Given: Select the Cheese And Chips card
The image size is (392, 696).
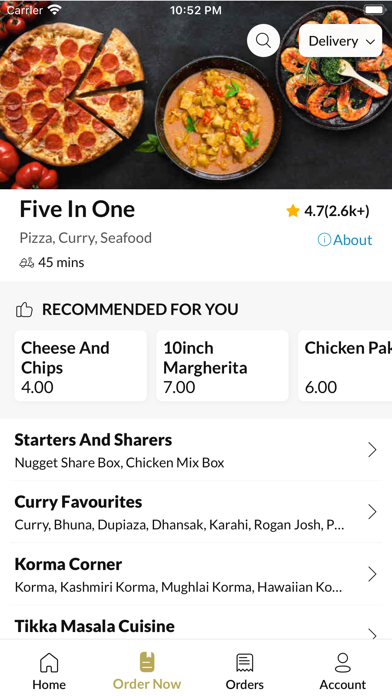Looking at the screenshot, I should [81, 366].
